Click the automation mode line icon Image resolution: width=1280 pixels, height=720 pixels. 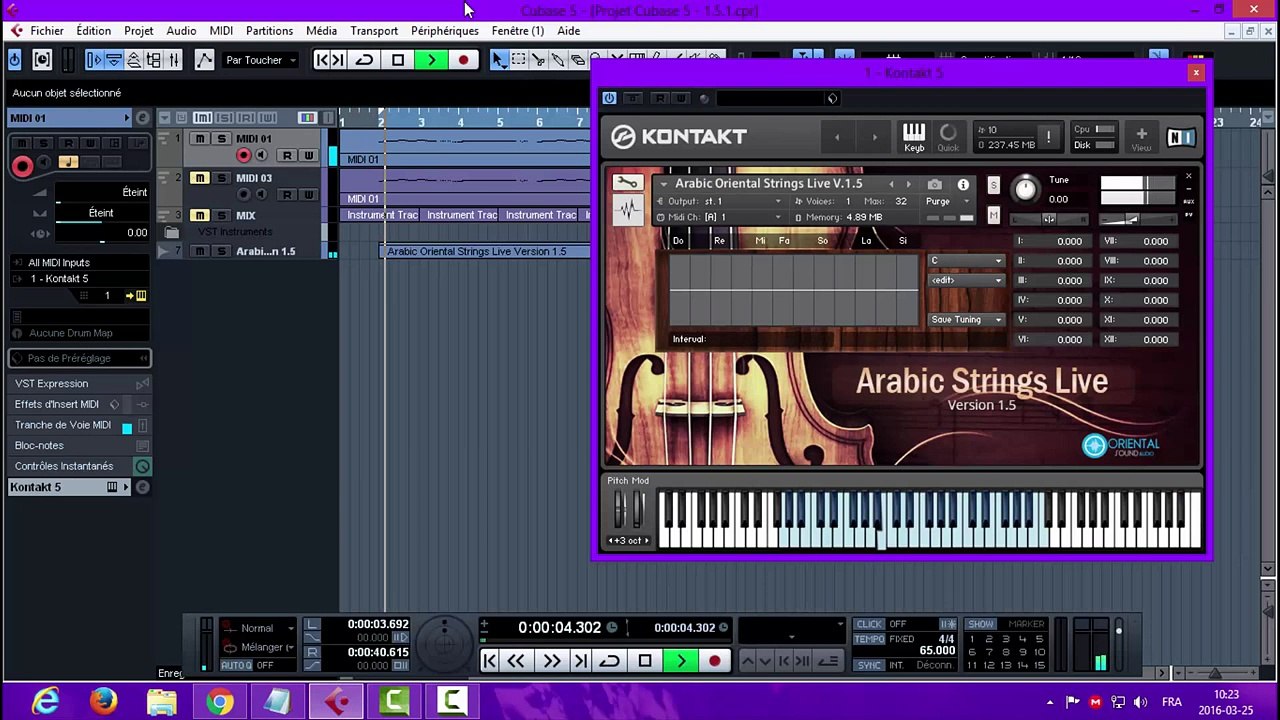204,60
